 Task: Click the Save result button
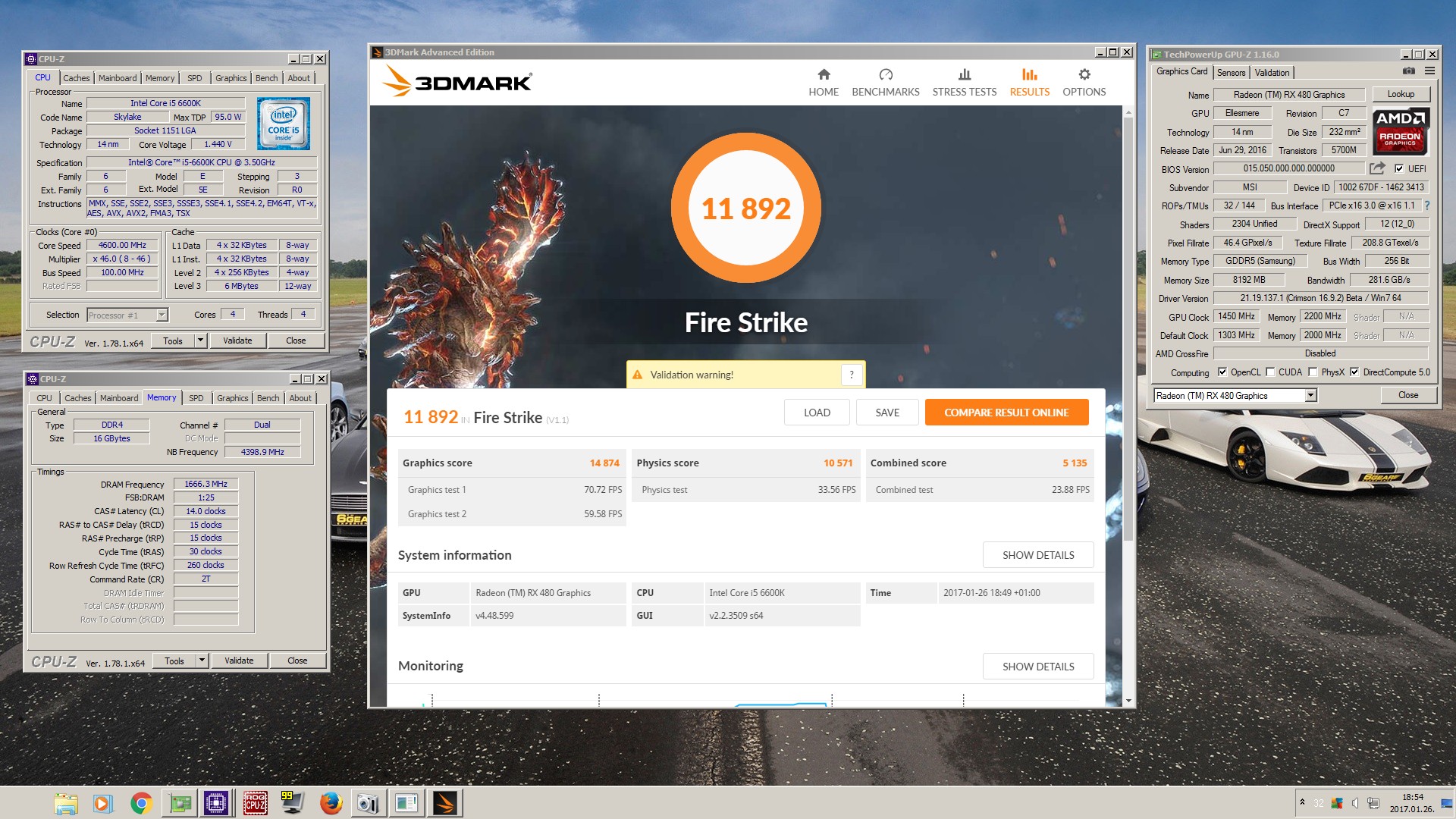pyautogui.click(x=887, y=413)
